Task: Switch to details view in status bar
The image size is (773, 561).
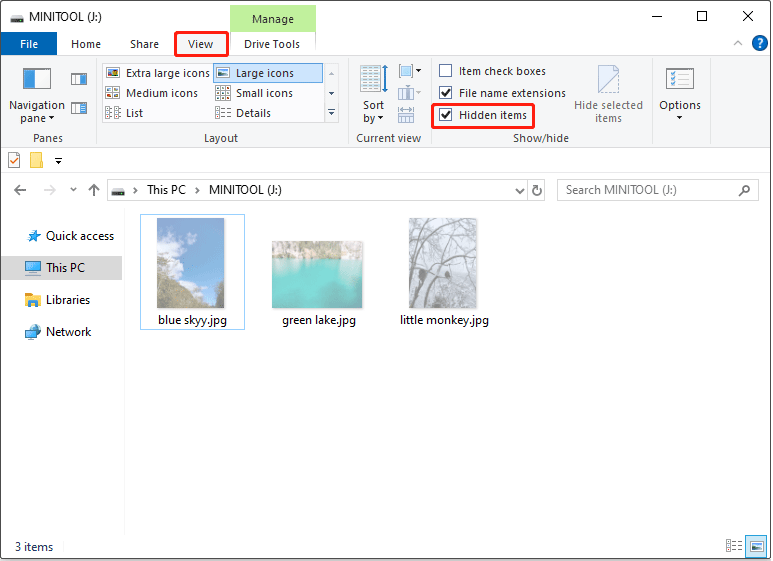Action: (734, 545)
